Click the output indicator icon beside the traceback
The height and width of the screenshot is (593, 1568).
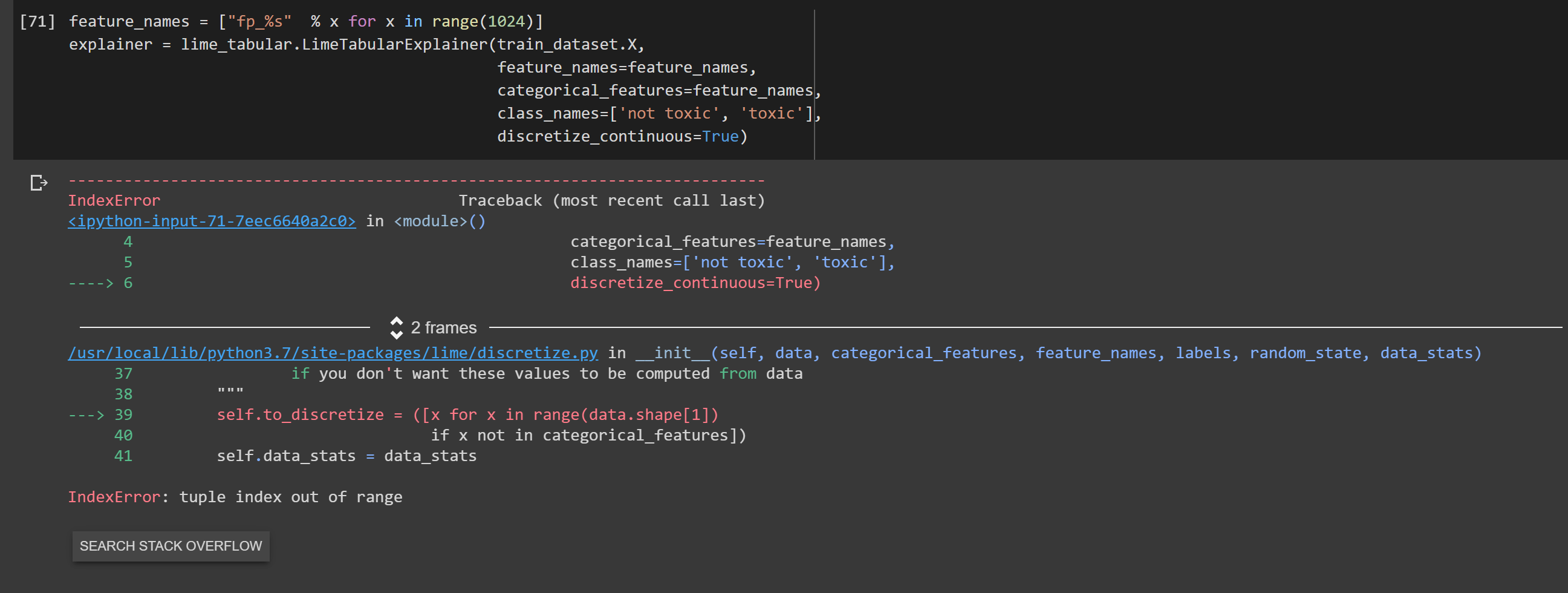39,183
